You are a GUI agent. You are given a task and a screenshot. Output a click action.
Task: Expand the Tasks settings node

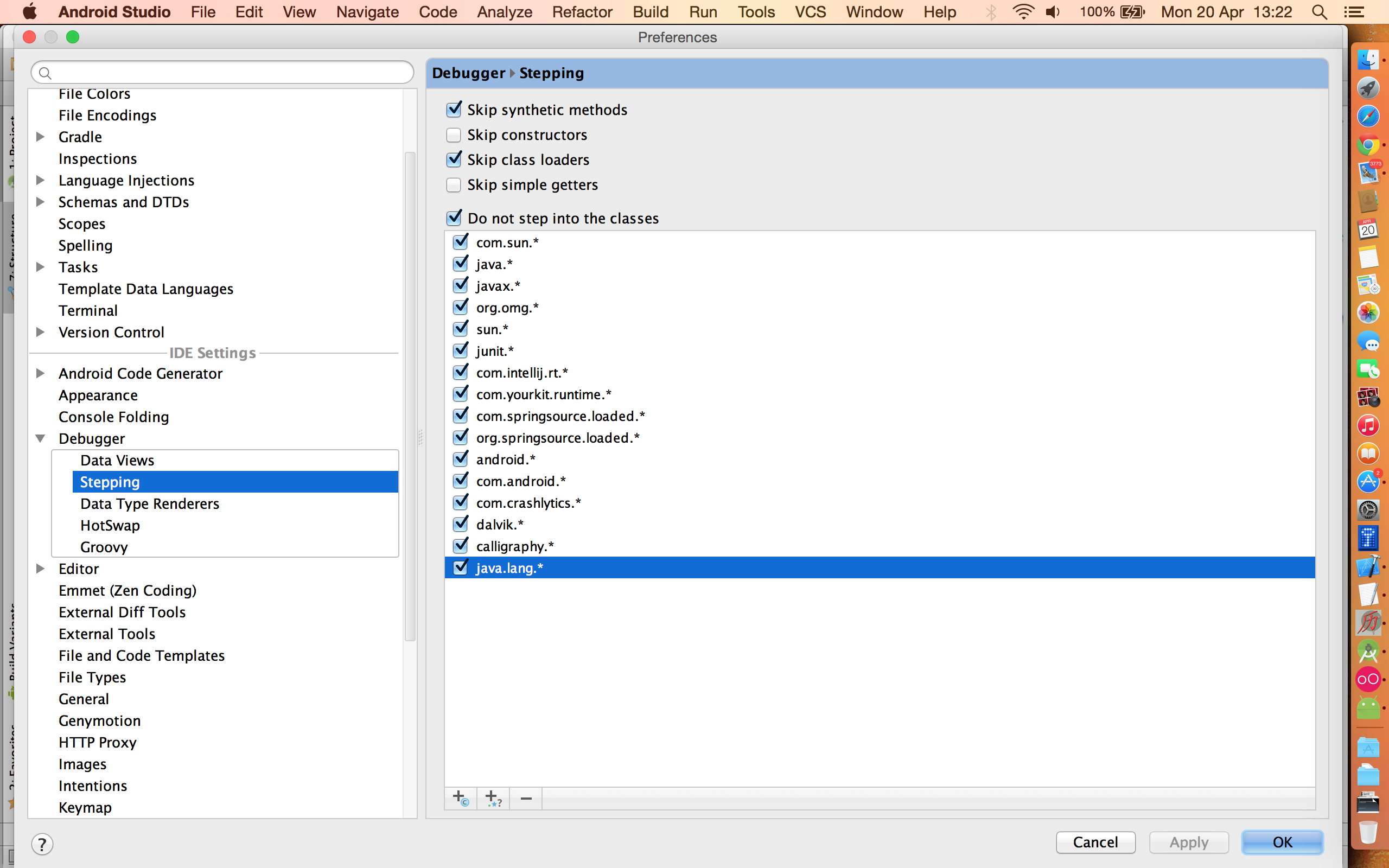coord(40,267)
